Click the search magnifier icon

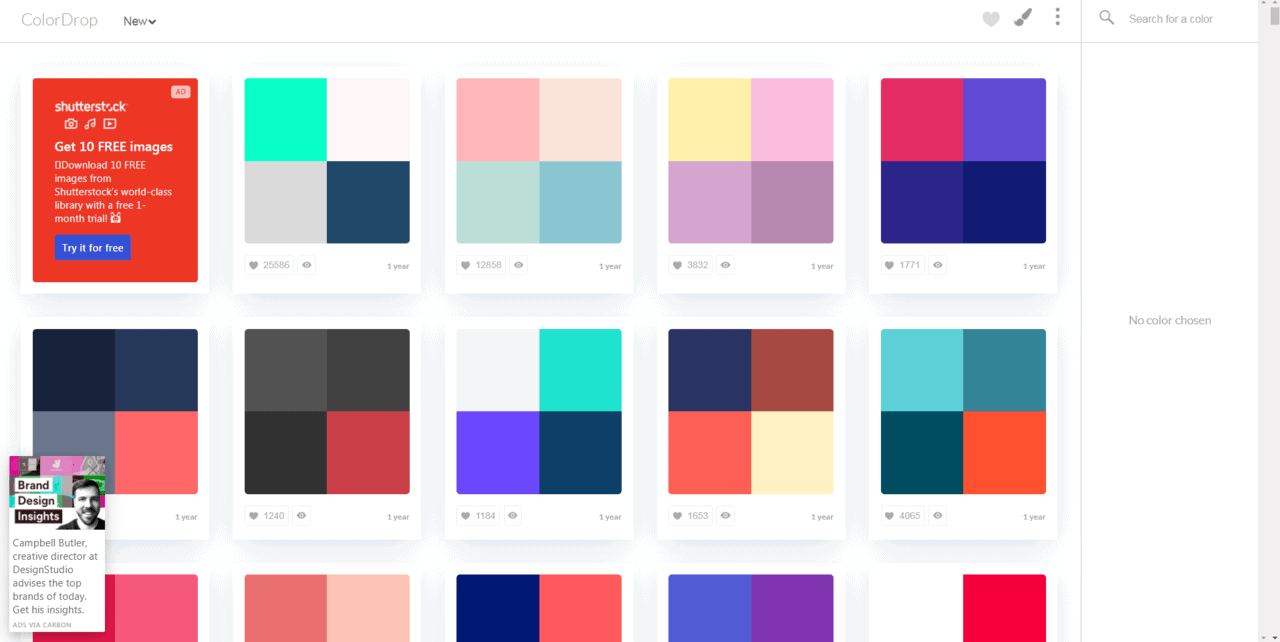coord(1106,17)
